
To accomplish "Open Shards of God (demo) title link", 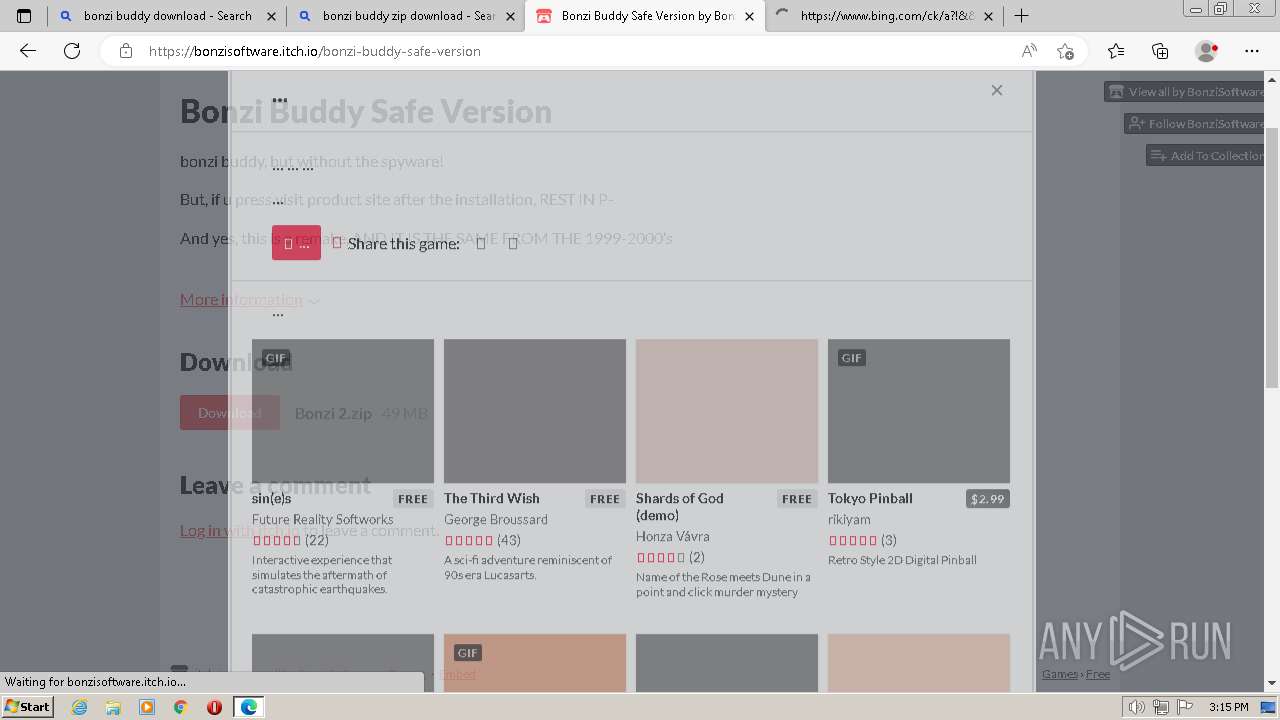I will (680, 506).
